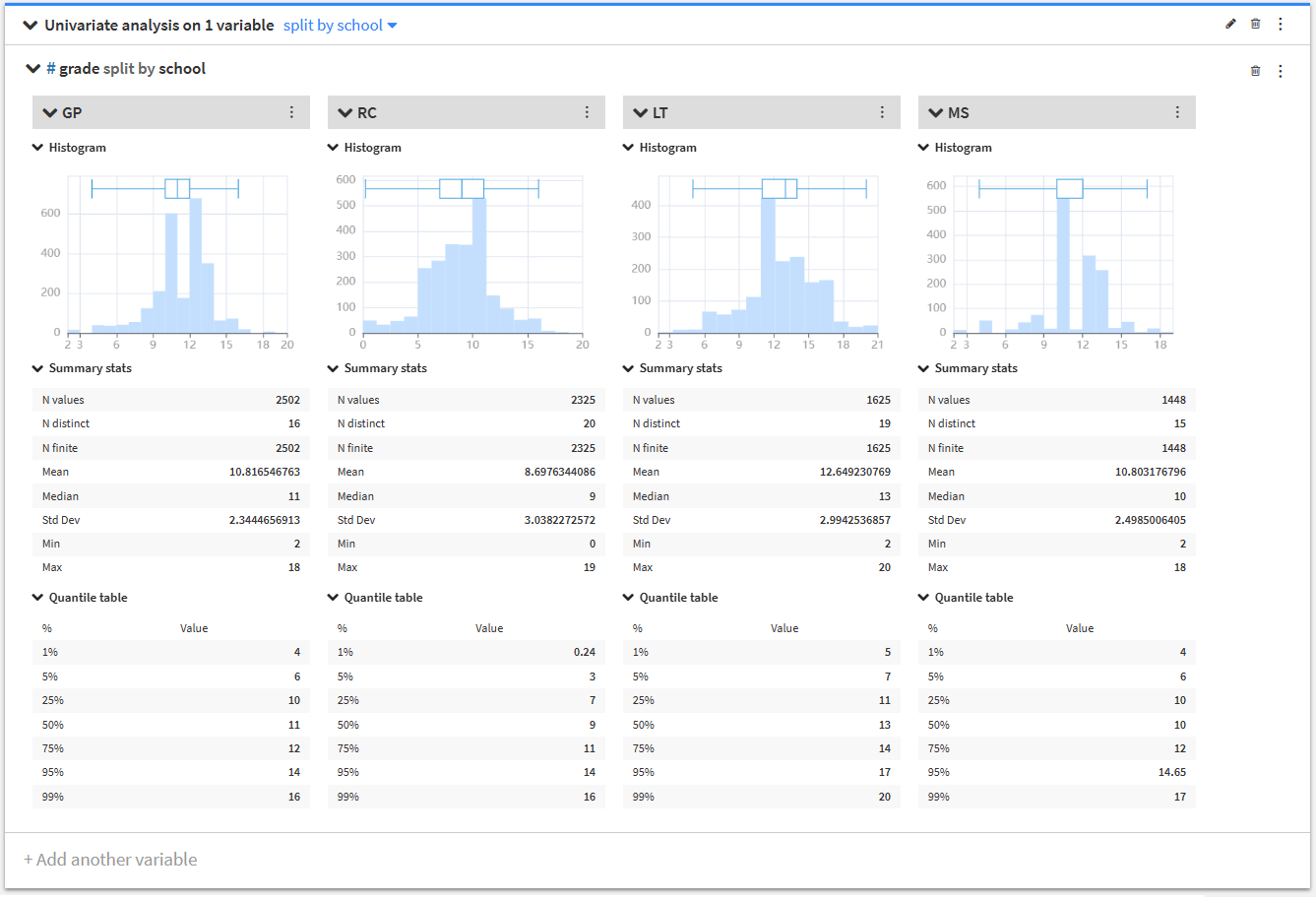The height and width of the screenshot is (901, 1316).
Task: Collapse the Summary stats section under LT
Action: tap(628, 368)
